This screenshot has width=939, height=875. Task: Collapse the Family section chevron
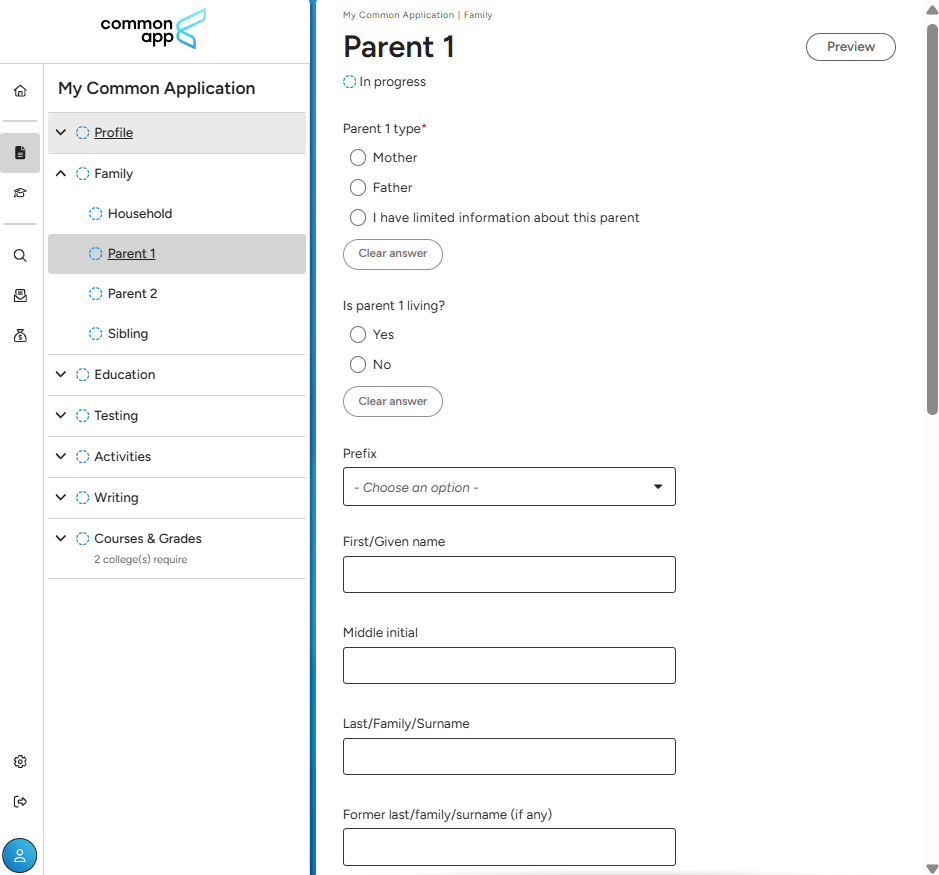[61, 174]
